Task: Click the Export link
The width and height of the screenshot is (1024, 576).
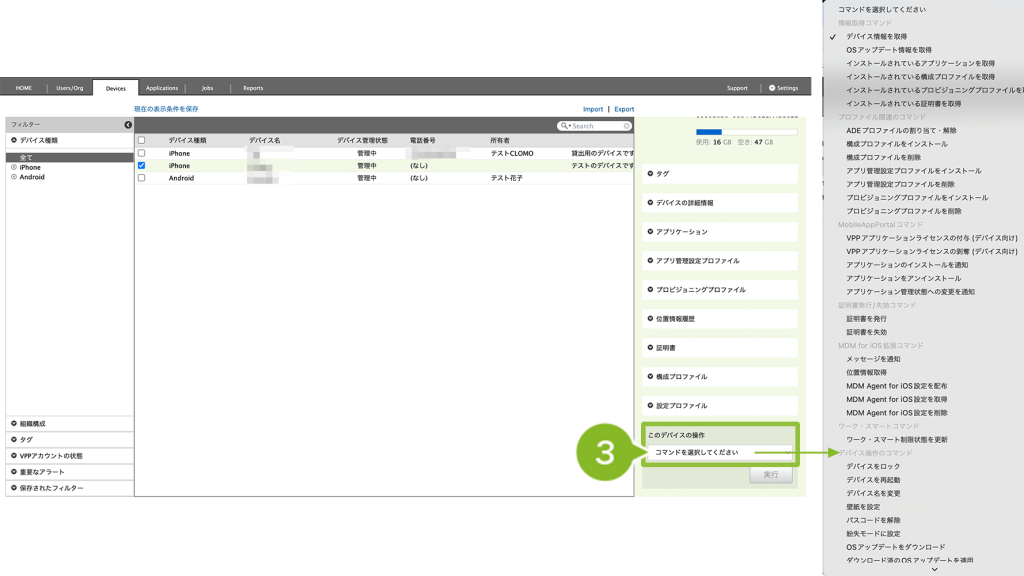Action: coord(624,109)
